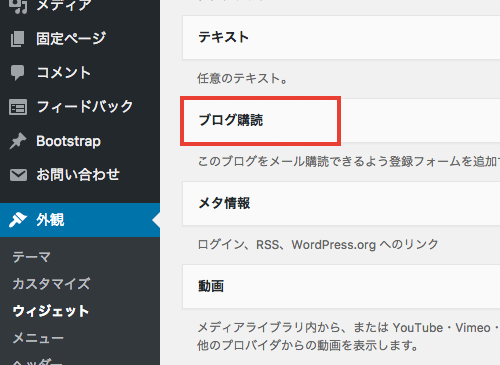Click the コメント speech bubble icon
Image resolution: width=500 pixels, height=365 pixels.
pos(18,73)
